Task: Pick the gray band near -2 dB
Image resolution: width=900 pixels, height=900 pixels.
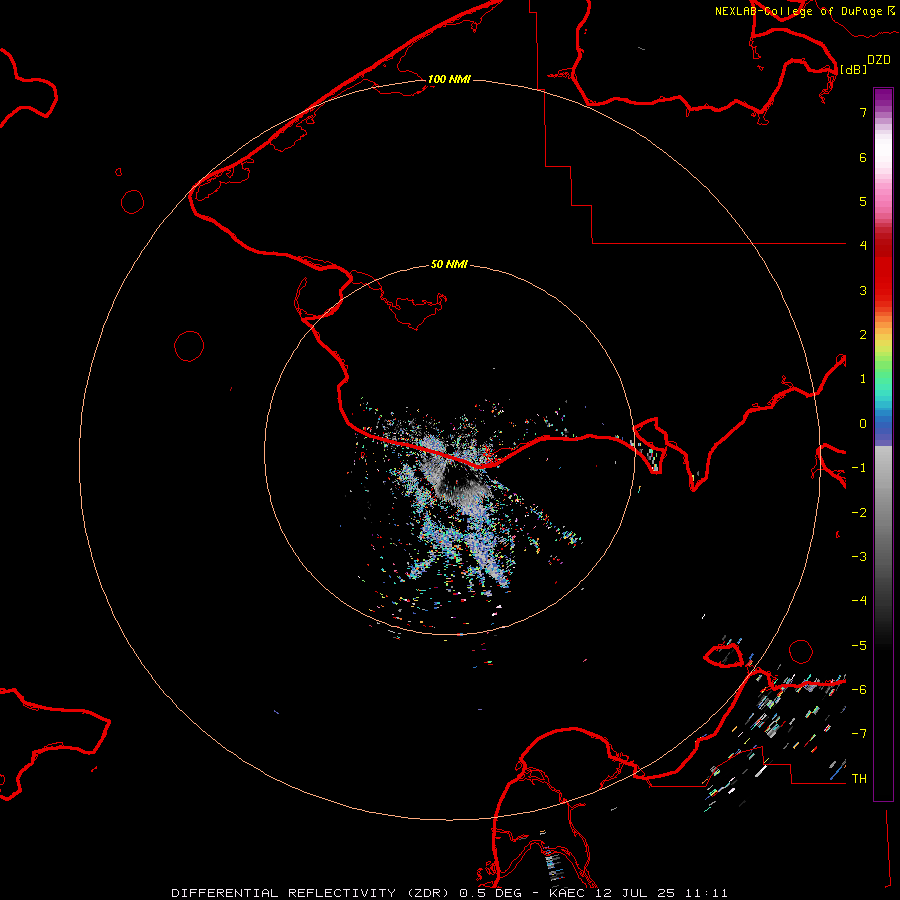Action: coord(883,513)
